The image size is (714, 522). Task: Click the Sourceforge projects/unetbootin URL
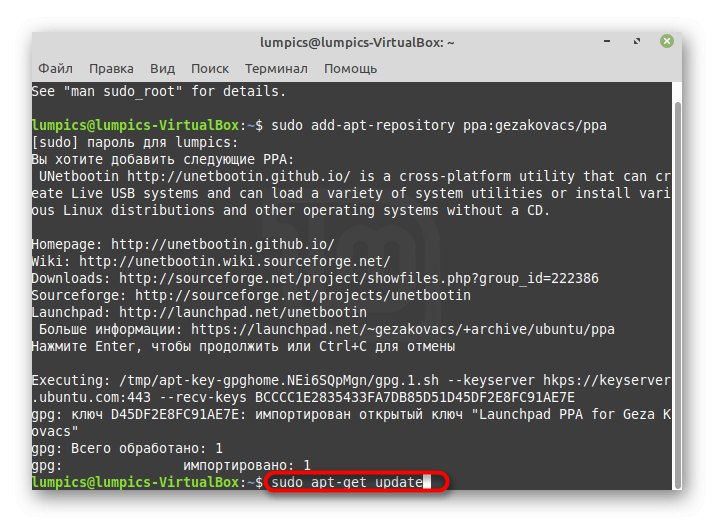tap(303, 295)
